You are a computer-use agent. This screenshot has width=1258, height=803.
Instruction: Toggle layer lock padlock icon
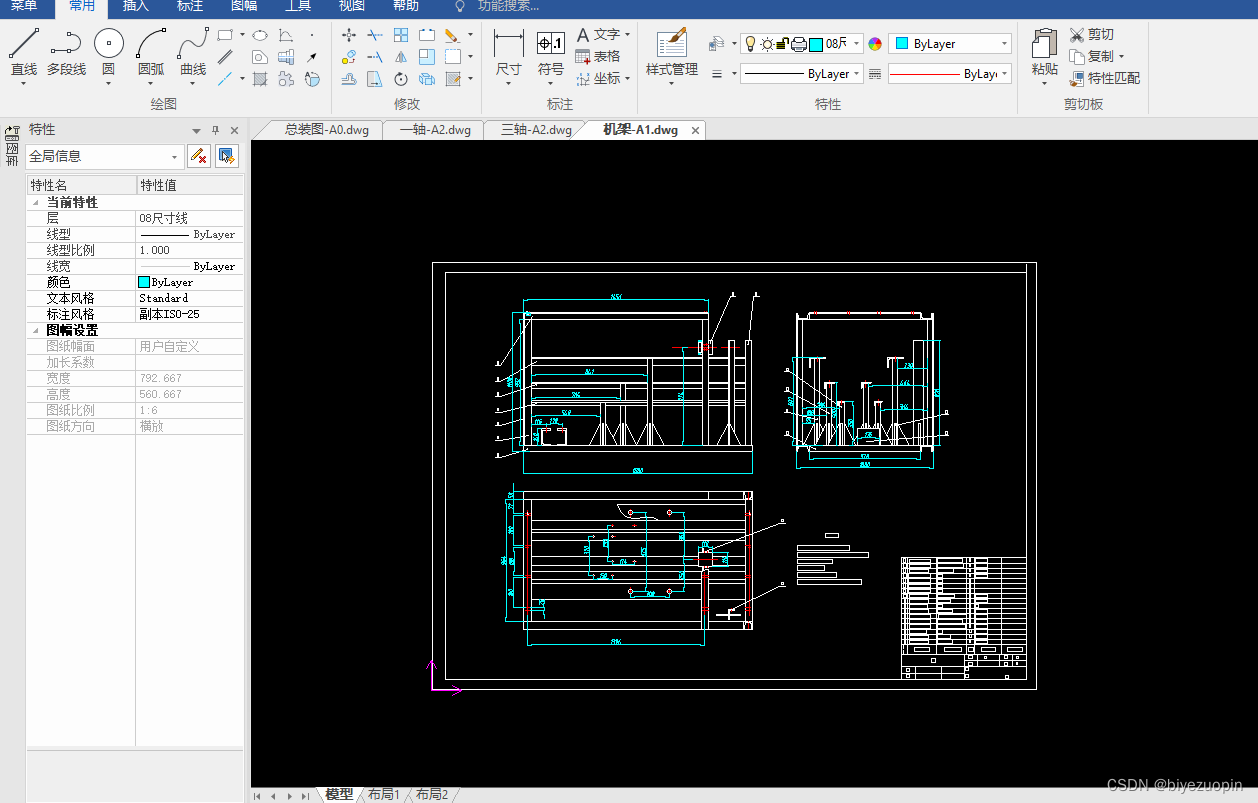pos(783,44)
